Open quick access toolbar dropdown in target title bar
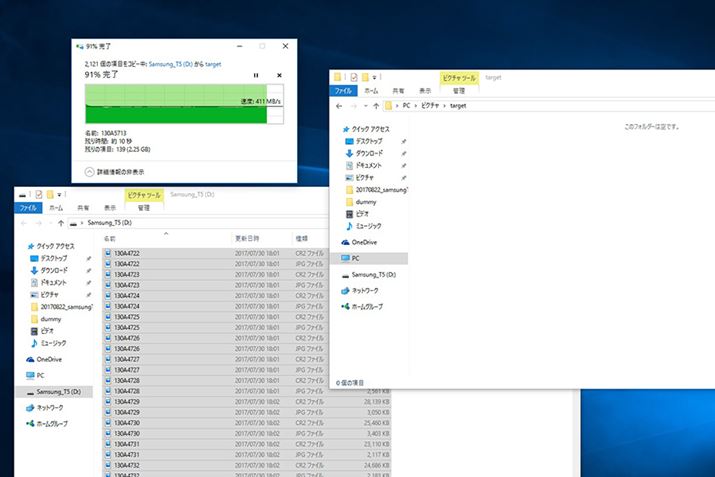This screenshot has height=477, width=715. click(x=375, y=76)
